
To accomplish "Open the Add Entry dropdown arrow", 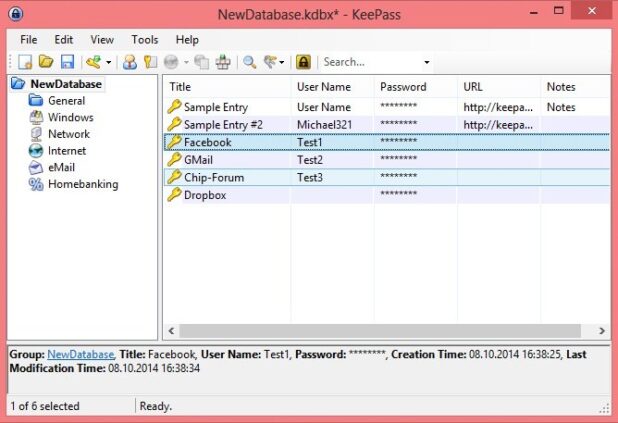I will [108, 62].
